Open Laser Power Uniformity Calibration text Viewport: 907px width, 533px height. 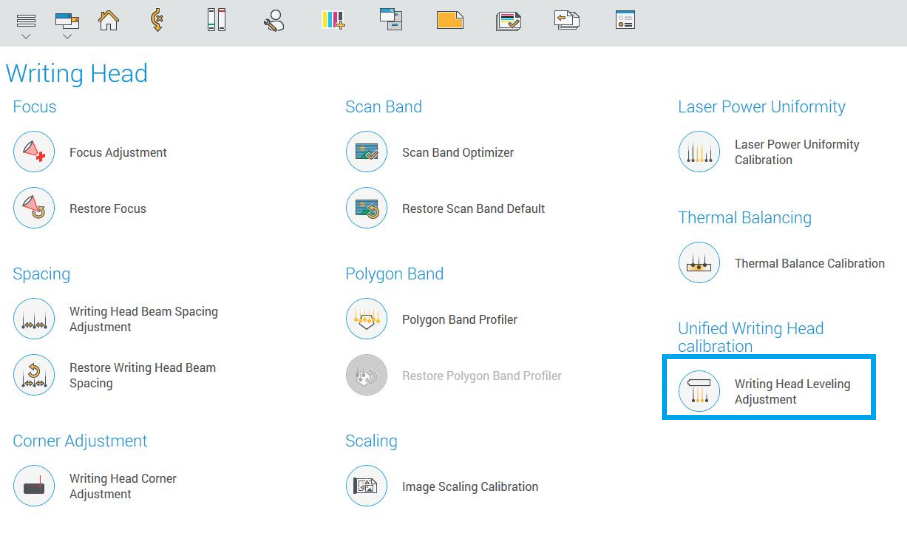pyautogui.click(x=797, y=152)
